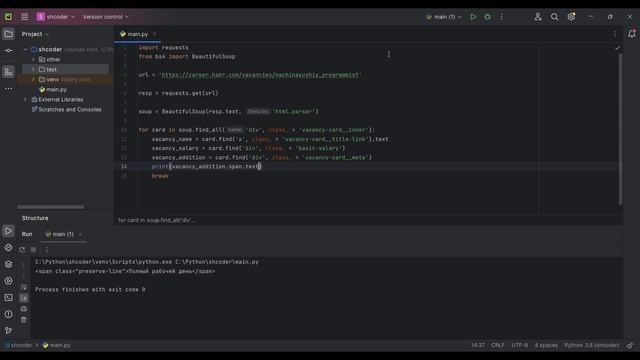Start debugging with the bug icon

(487, 17)
